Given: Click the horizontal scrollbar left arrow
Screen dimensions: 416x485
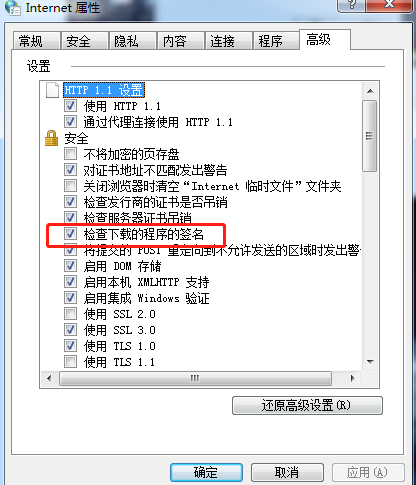Looking at the screenshot, I should click(49, 378).
